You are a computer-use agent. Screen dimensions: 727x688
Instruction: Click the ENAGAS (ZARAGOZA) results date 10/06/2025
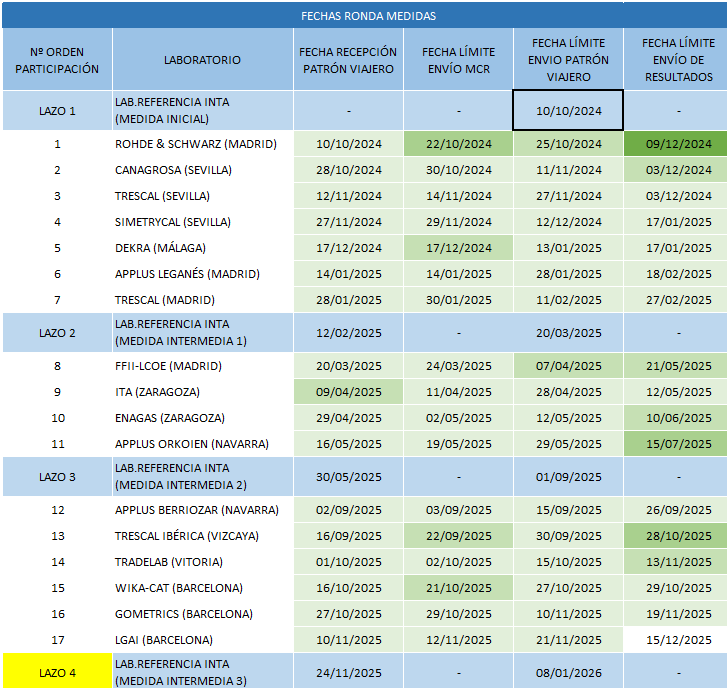point(678,418)
